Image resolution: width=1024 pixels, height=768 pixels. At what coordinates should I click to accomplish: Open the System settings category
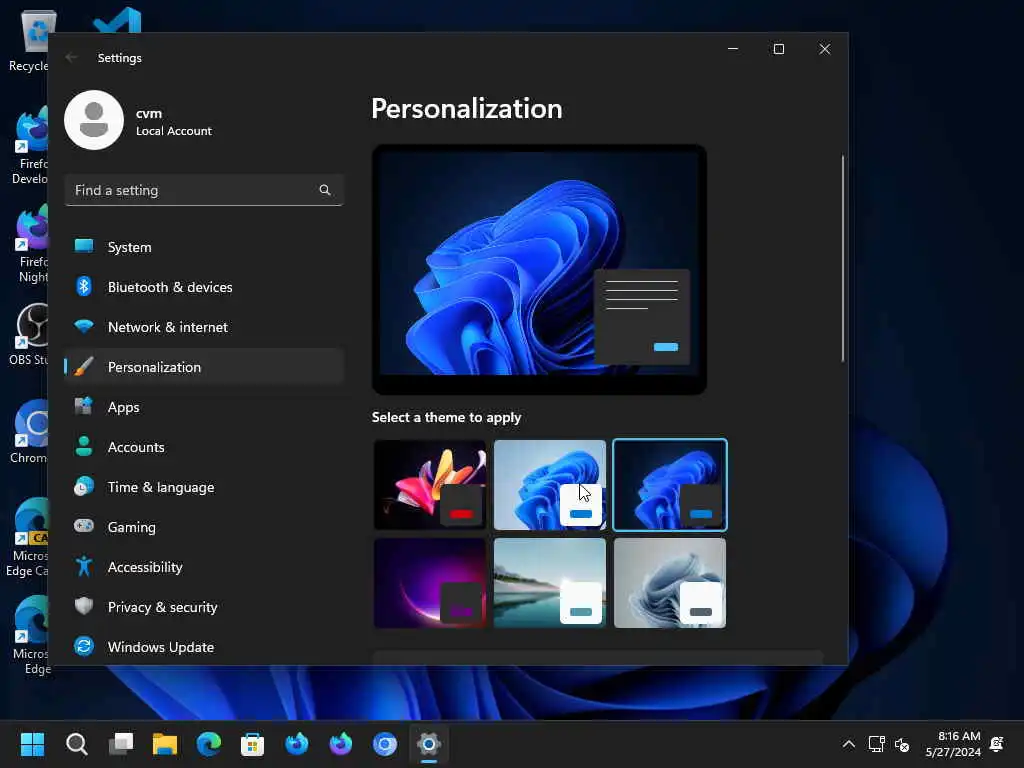(x=204, y=247)
